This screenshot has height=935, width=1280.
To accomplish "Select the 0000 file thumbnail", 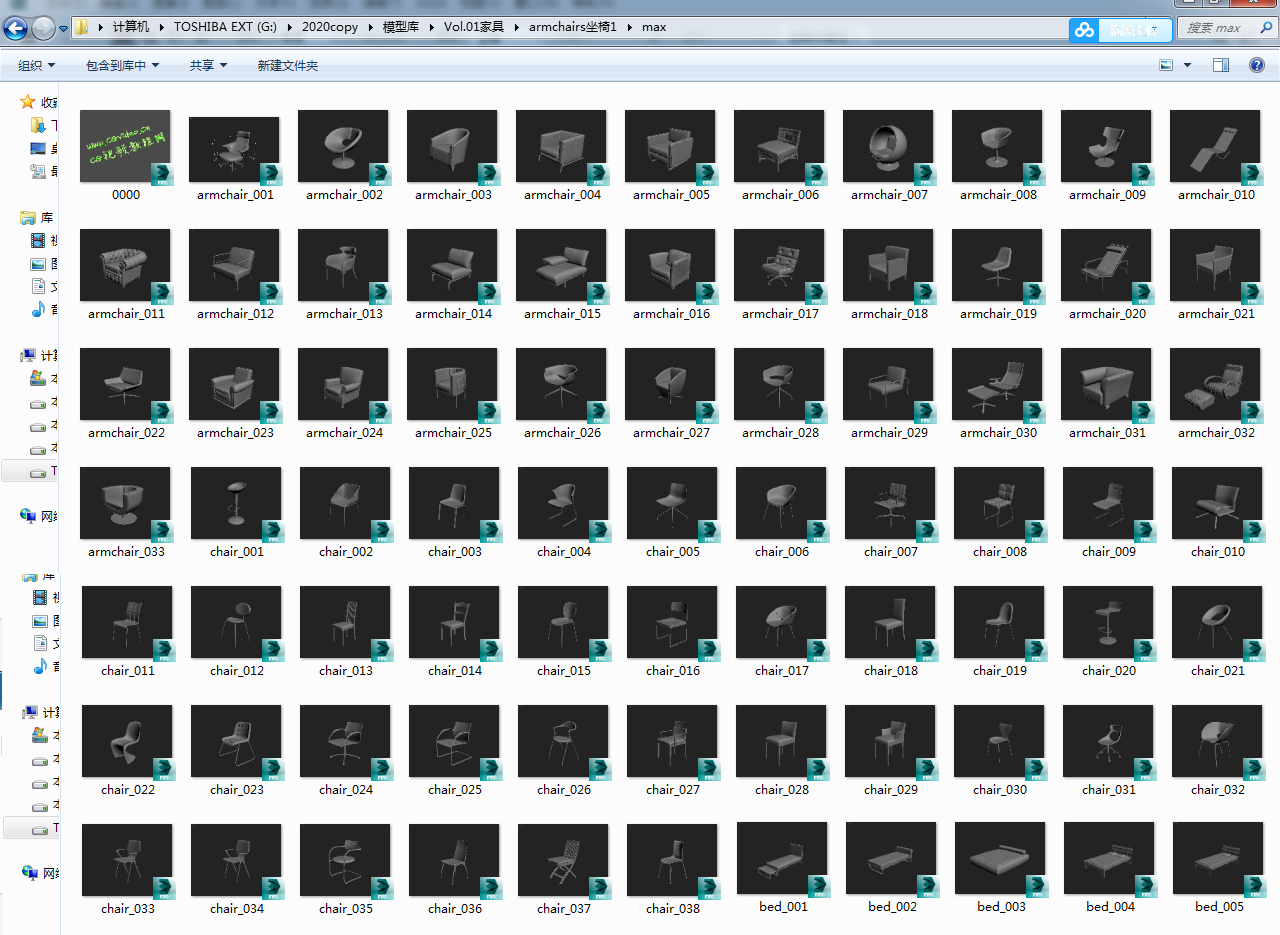I will pyautogui.click(x=125, y=147).
